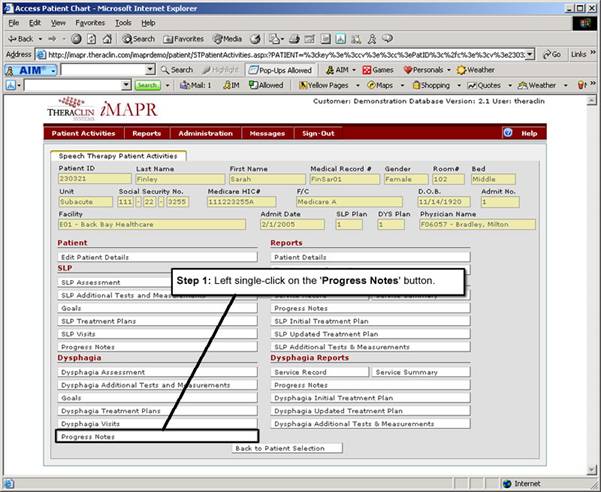
Task: Click the Print toolbar icon
Action: coord(294,39)
